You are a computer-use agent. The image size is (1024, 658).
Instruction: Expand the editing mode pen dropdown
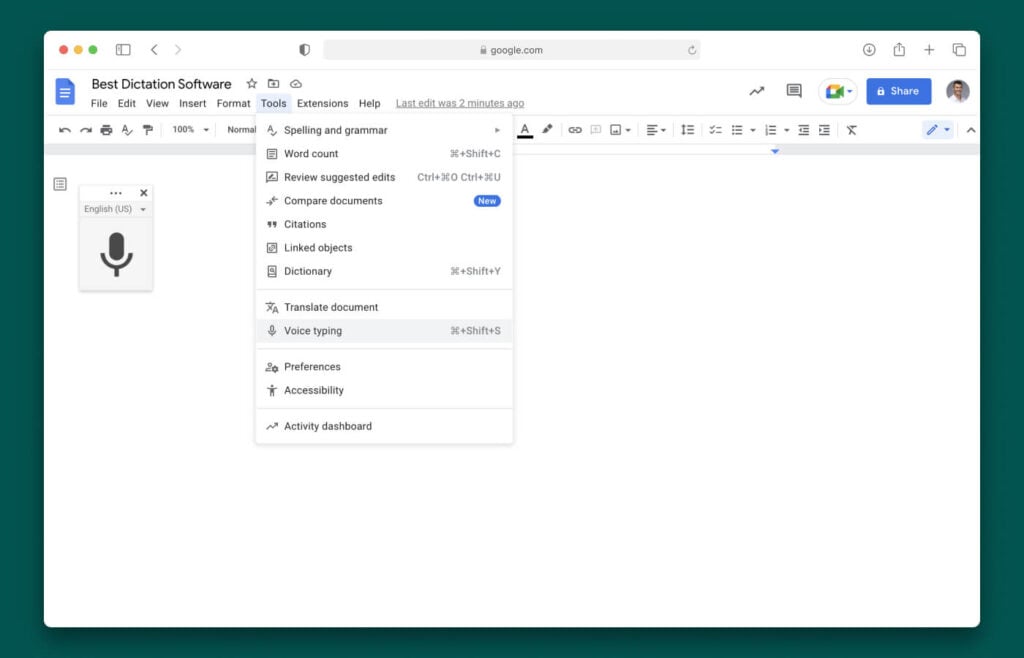tap(946, 129)
